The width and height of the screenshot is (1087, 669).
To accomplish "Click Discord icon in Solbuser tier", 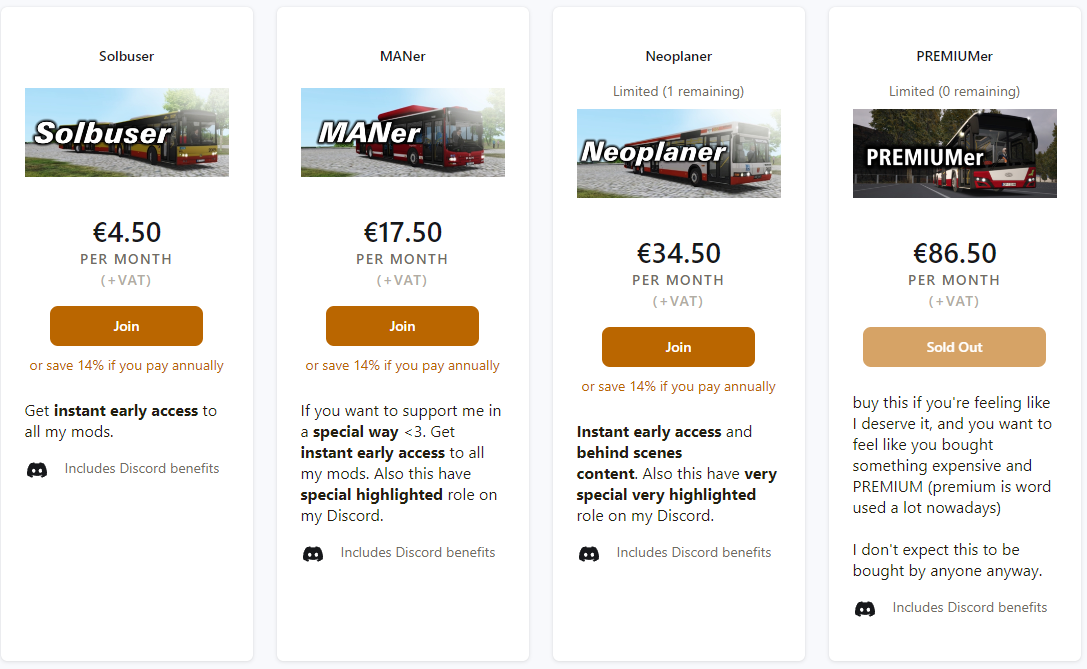I will [37, 469].
